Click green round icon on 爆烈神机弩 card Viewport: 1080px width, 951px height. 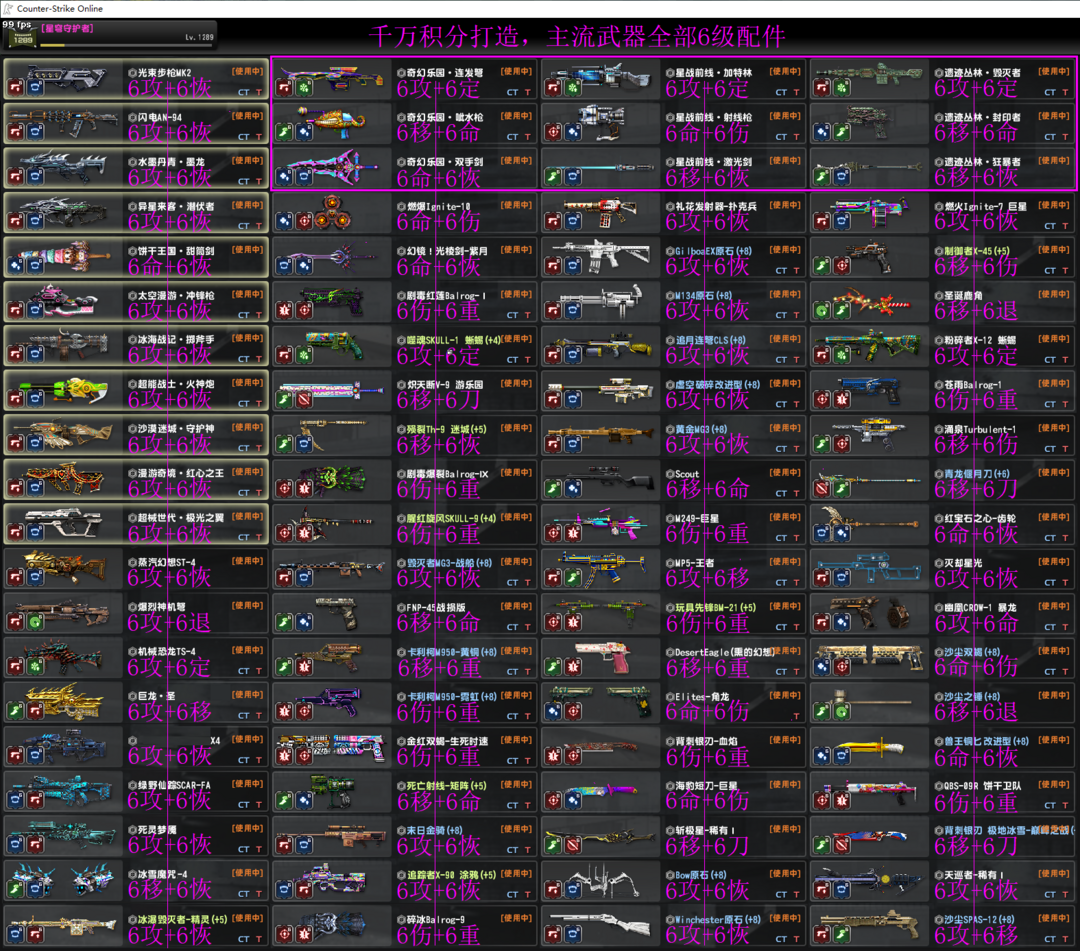36,623
